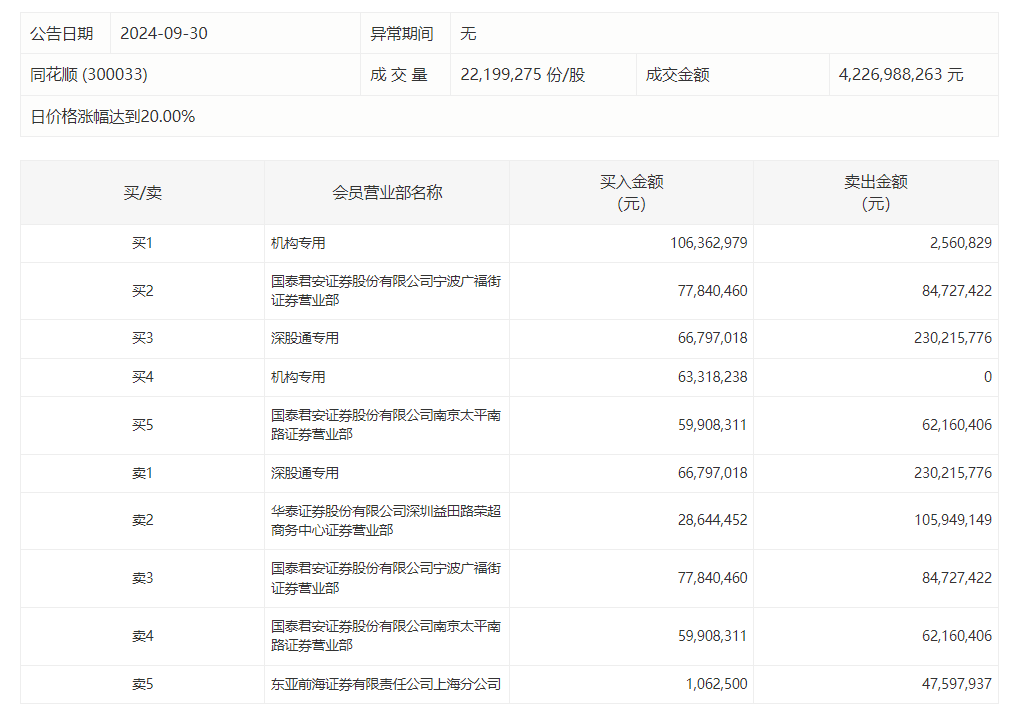Click 机构专用 in the 买1 row

(x=298, y=243)
